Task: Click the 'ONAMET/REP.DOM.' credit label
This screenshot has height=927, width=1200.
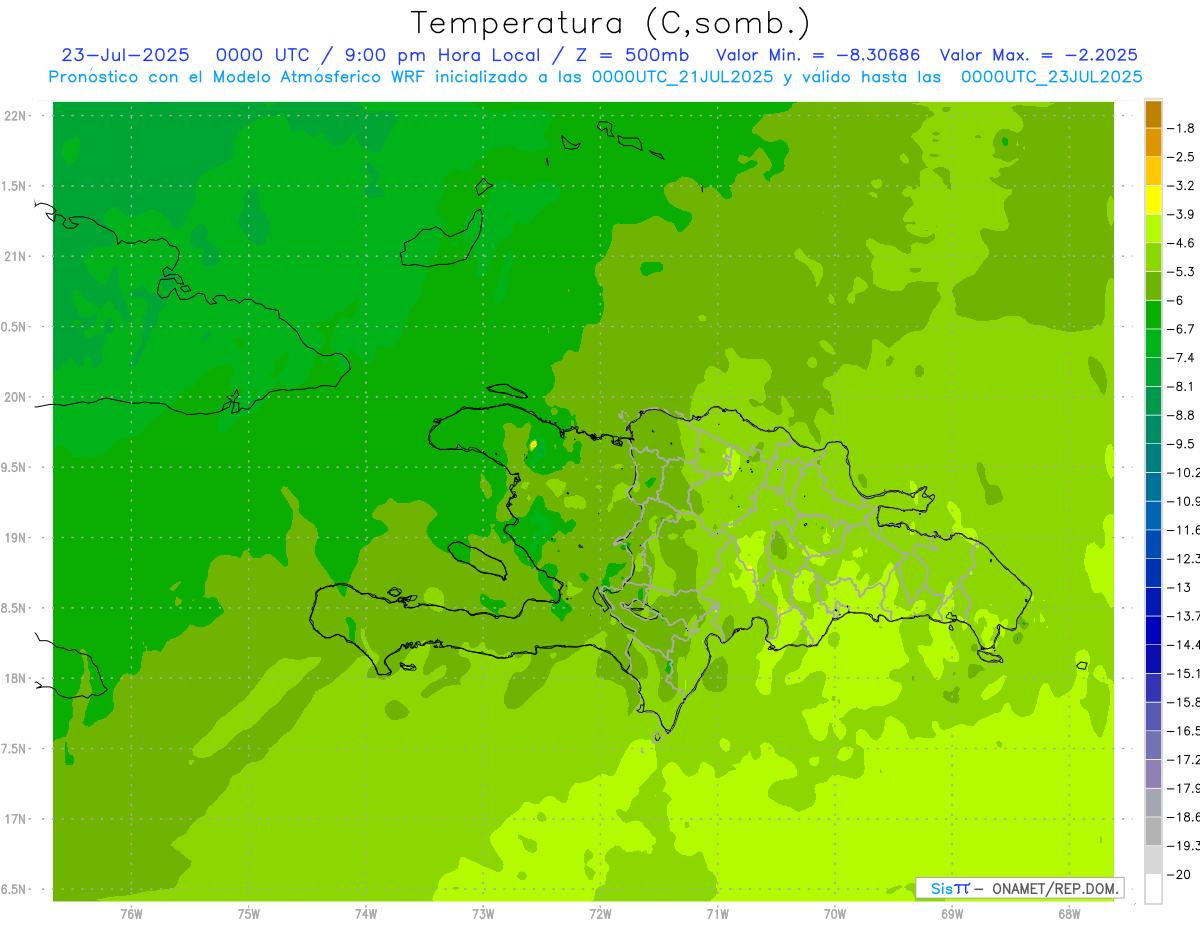Action: (1054, 888)
